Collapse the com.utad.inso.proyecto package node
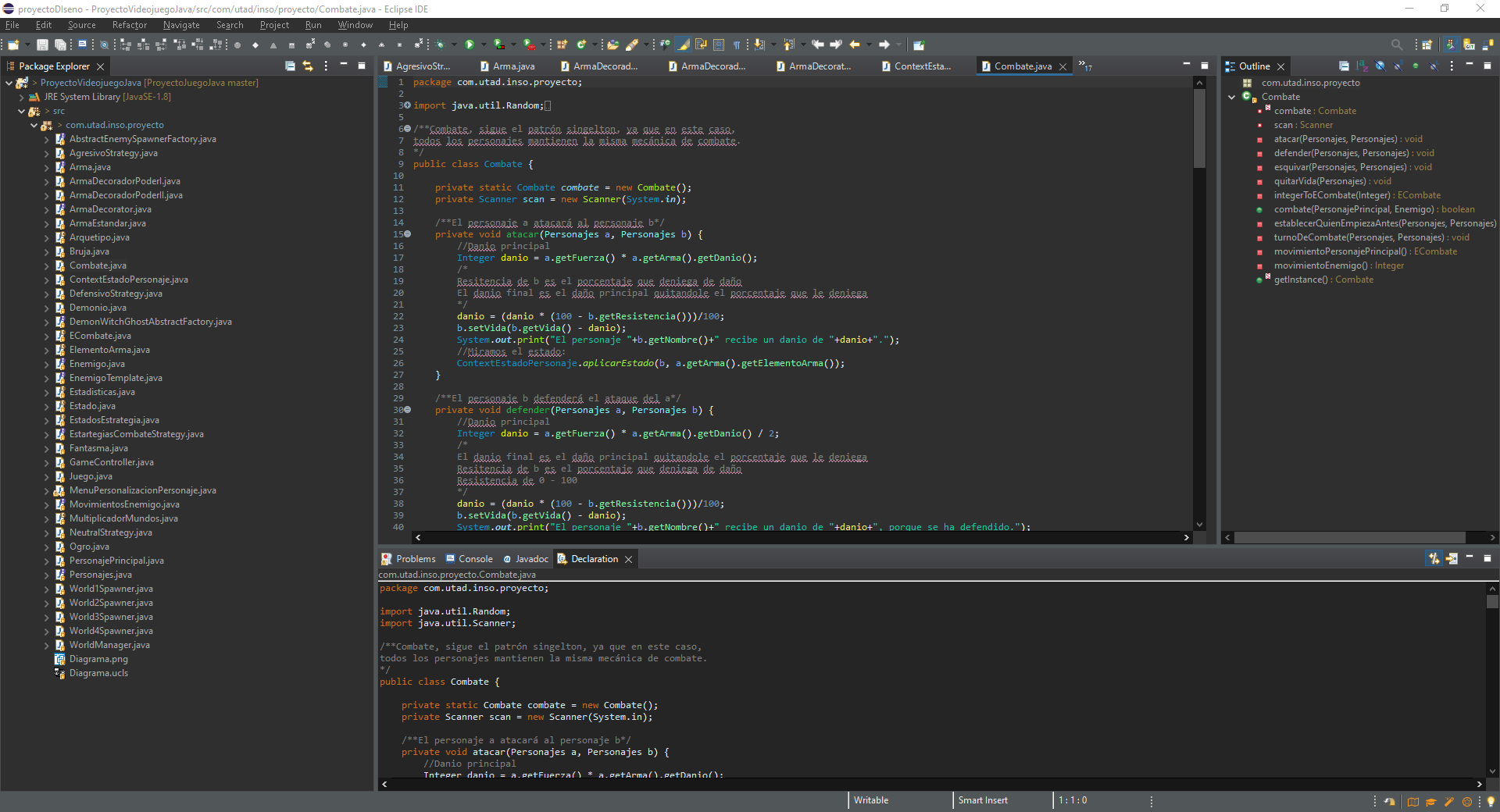Image resolution: width=1500 pixels, height=812 pixels. click(x=34, y=125)
